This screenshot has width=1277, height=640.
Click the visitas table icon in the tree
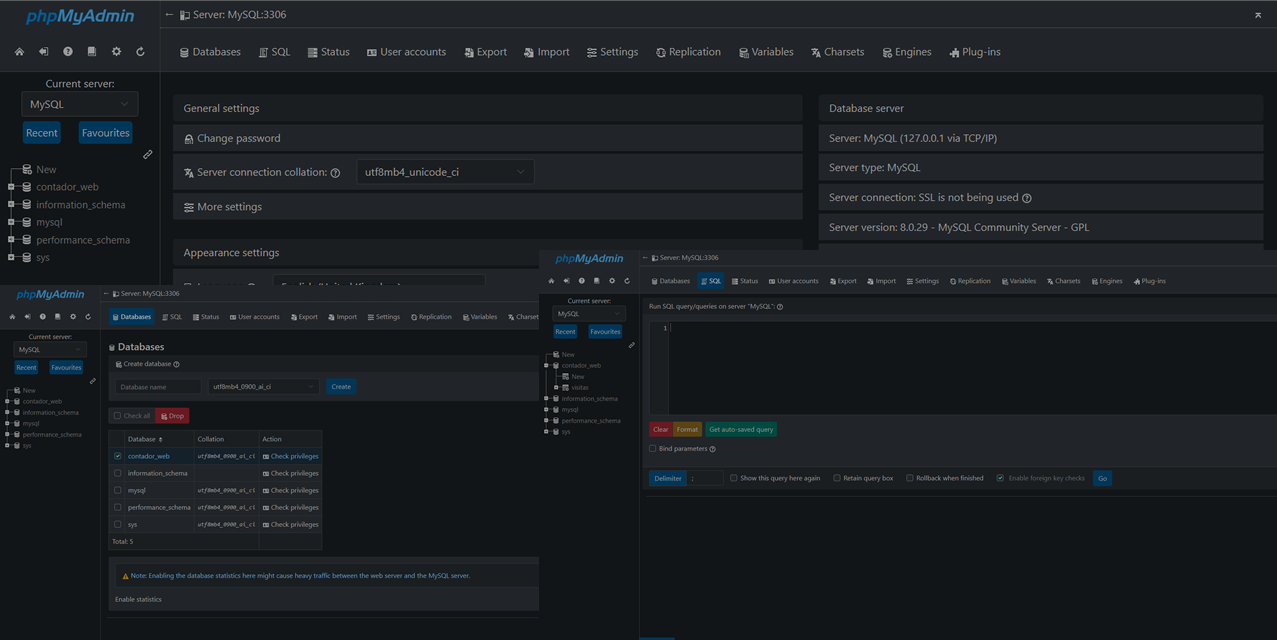[565, 387]
